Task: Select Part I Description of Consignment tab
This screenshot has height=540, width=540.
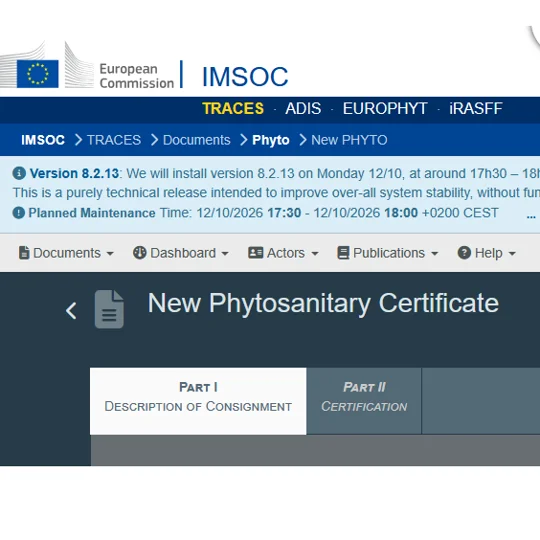Action: click(x=198, y=401)
